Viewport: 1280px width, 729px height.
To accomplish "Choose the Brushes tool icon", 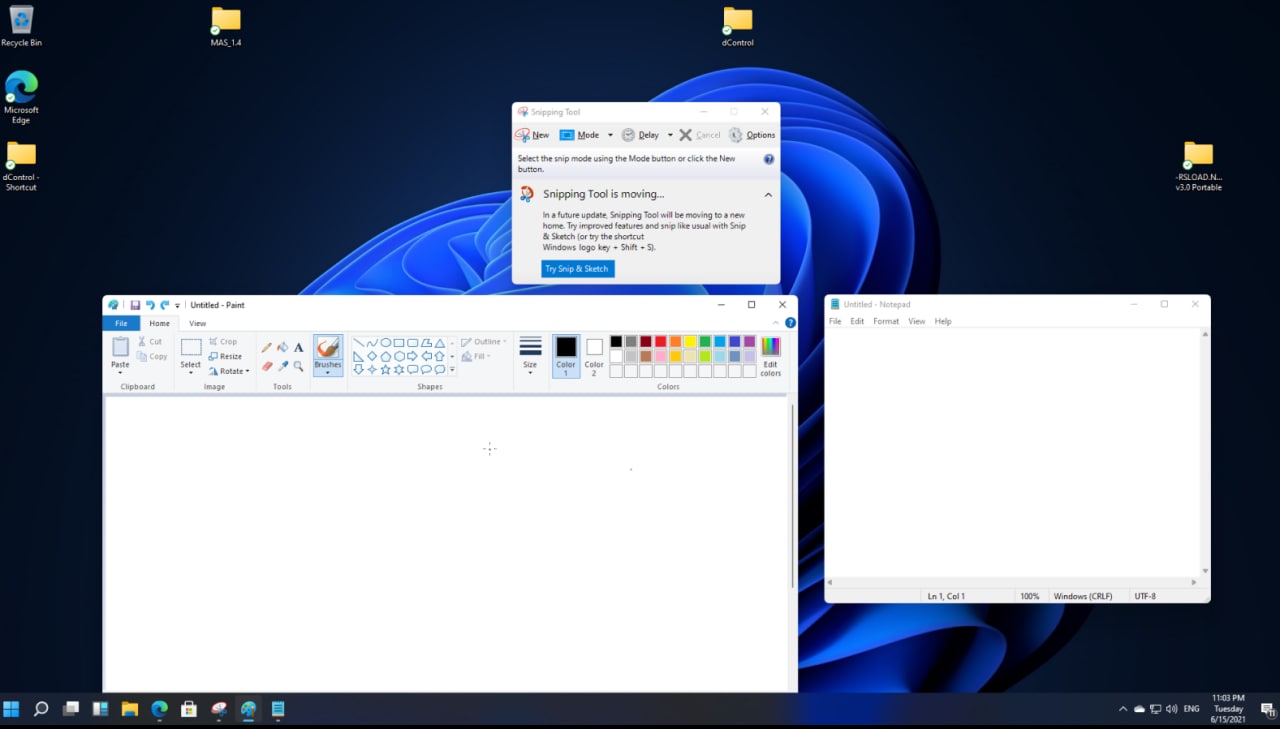I will (327, 347).
